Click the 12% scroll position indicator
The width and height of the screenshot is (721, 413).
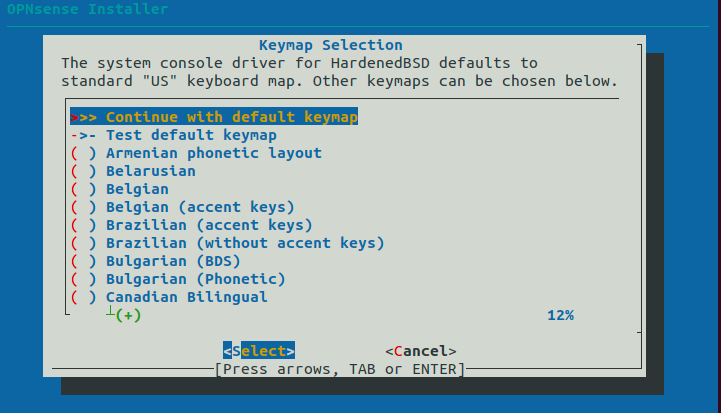[x=561, y=315]
